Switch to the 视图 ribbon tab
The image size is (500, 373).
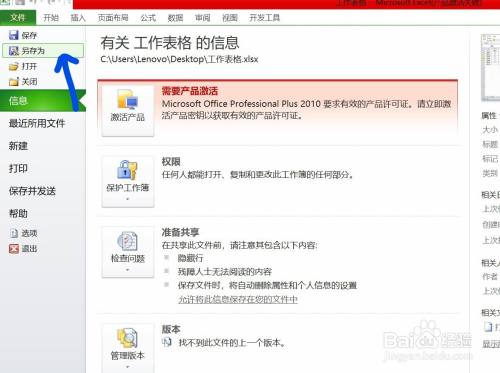[230, 18]
